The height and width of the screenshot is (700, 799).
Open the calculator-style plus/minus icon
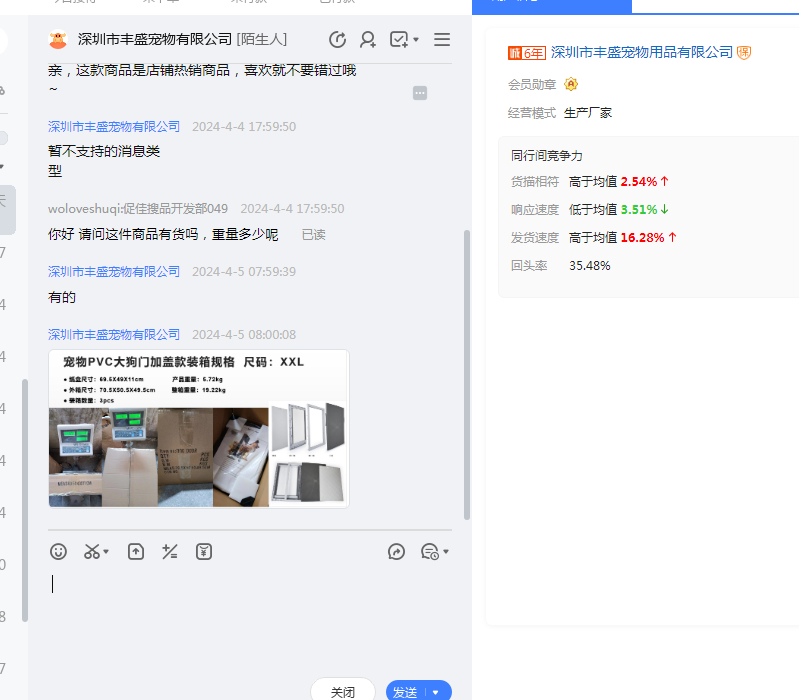(170, 551)
